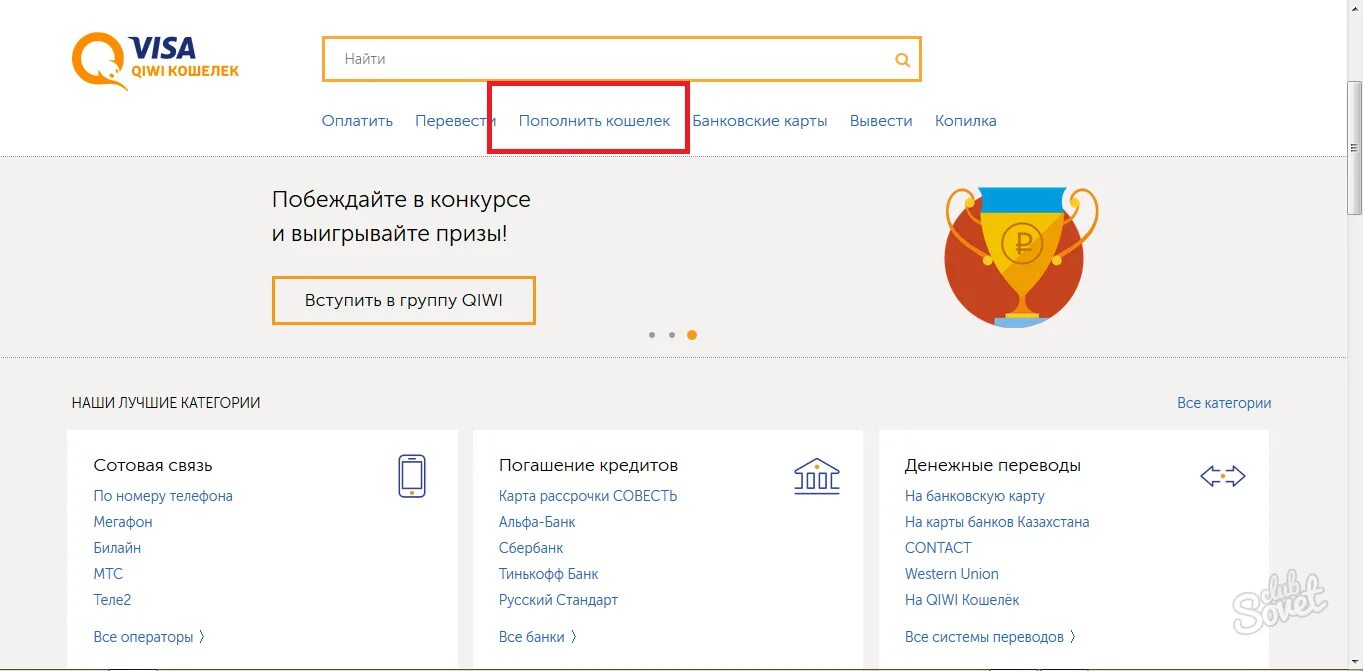Open the Копилка menu item
The height and width of the screenshot is (671, 1363).
click(x=965, y=121)
